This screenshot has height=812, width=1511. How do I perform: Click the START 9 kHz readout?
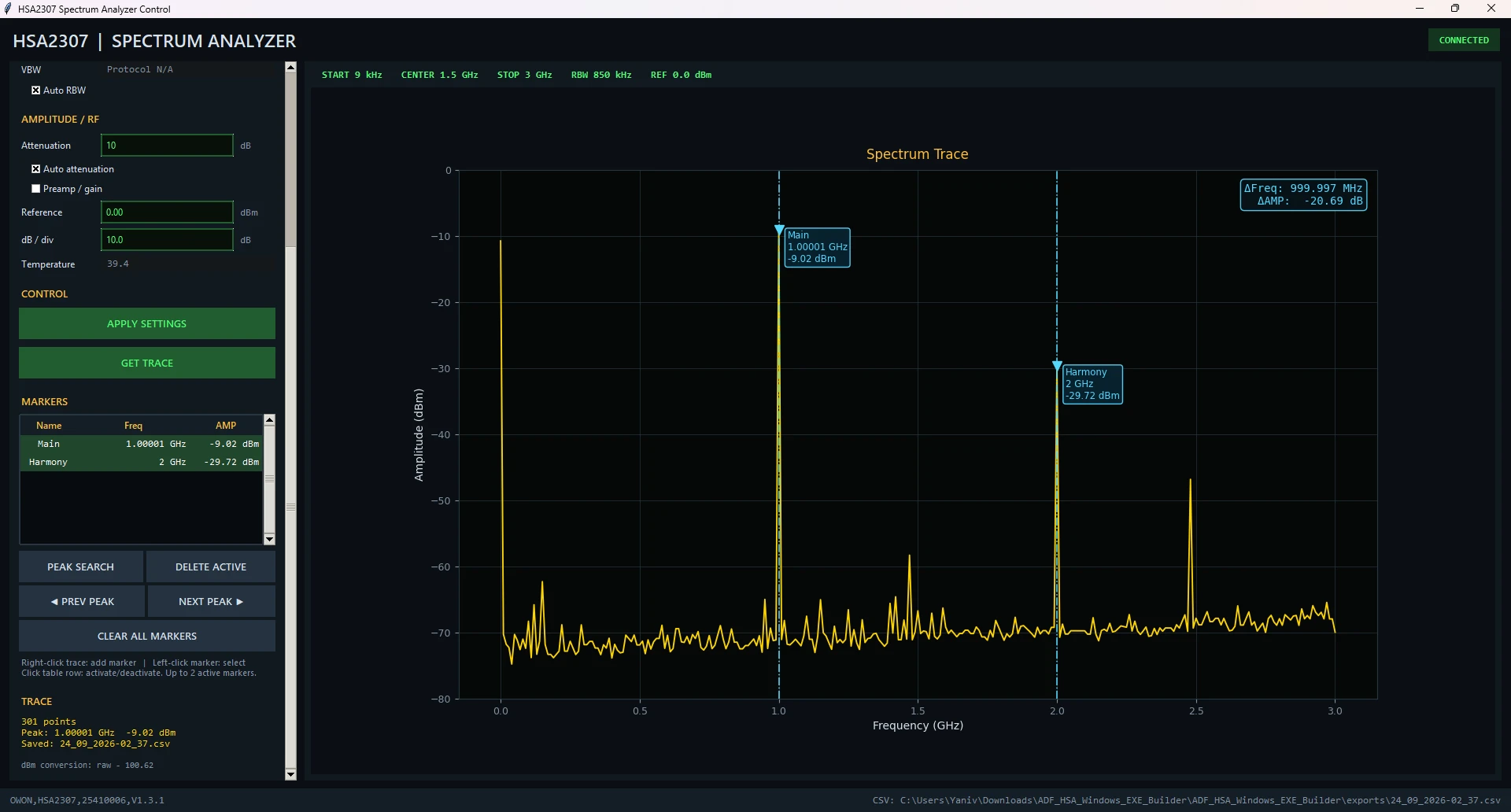point(352,75)
